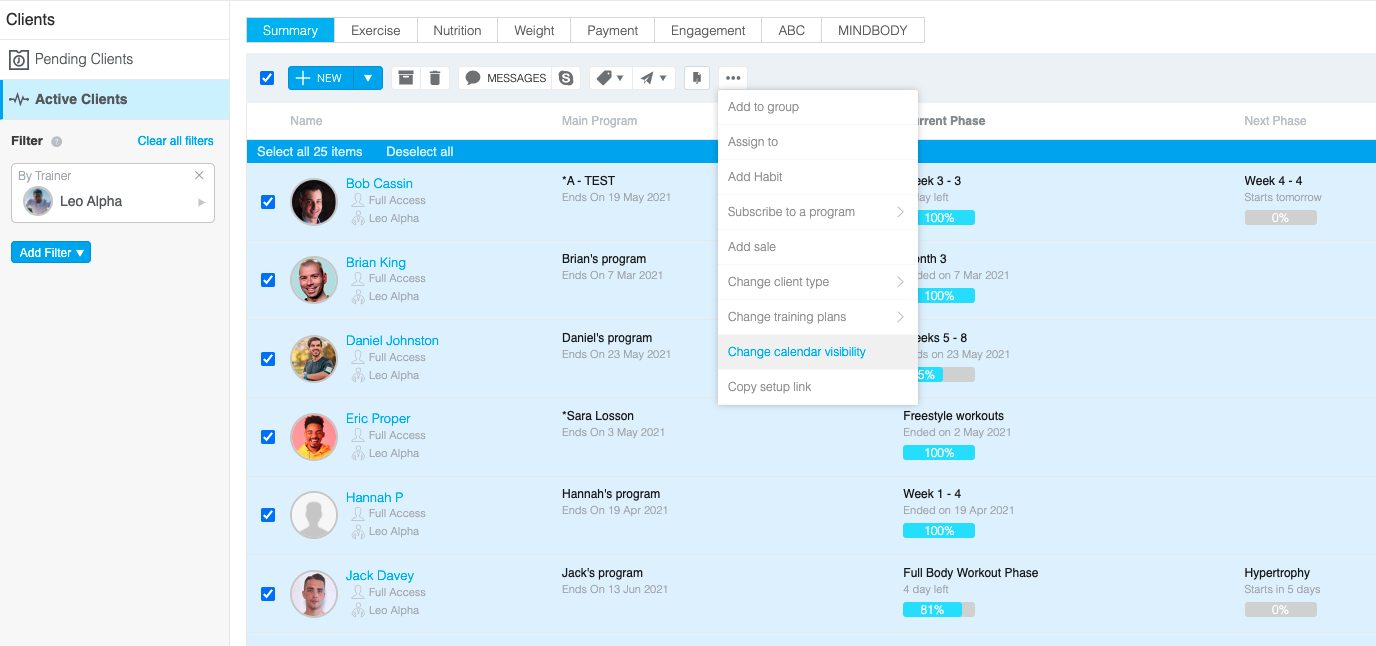The width and height of the screenshot is (1376, 646).
Task: Click the three-dot more actions icon
Action: pyautogui.click(x=733, y=78)
